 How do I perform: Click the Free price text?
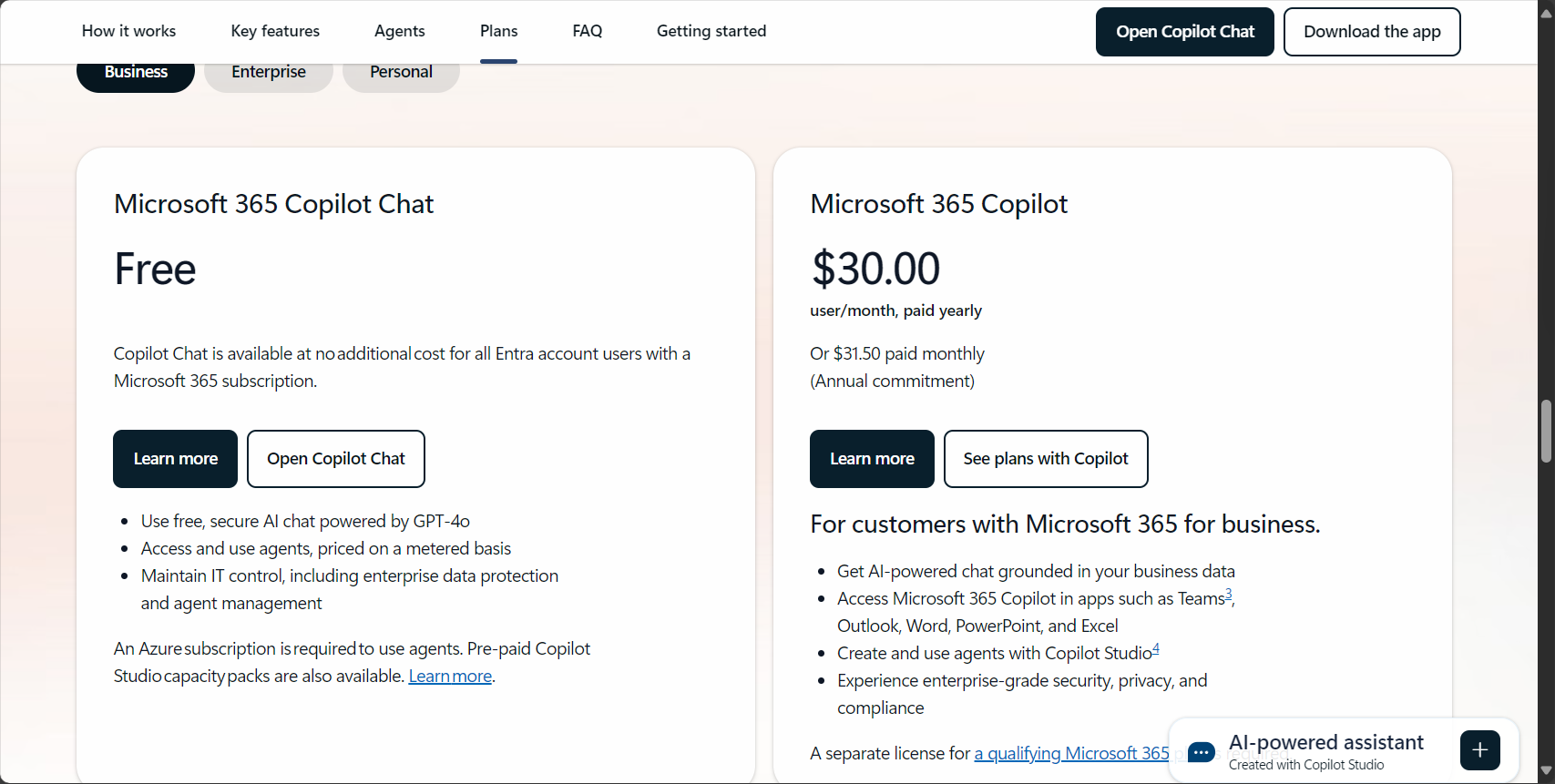[155, 269]
